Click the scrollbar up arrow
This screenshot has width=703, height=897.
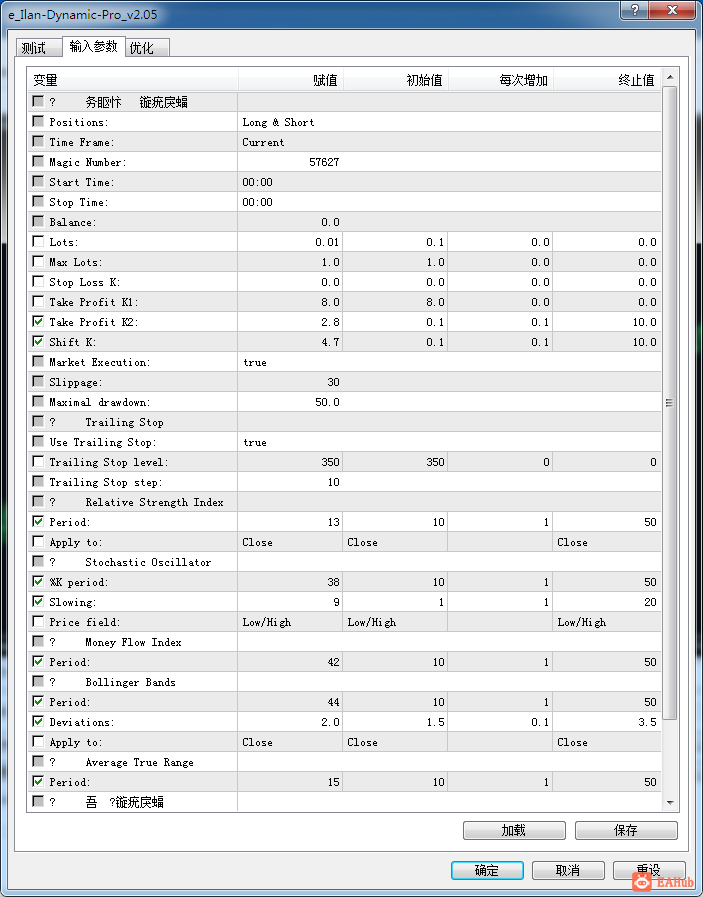coord(670,77)
